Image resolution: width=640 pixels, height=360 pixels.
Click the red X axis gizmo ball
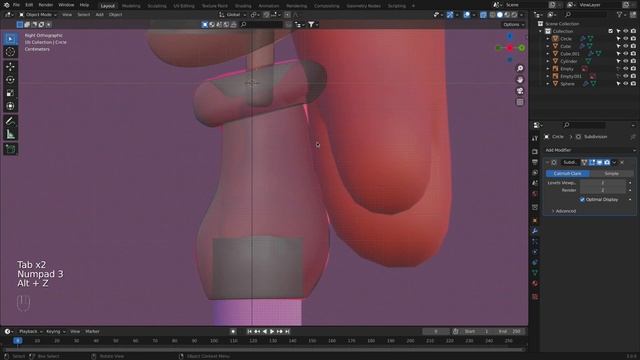(x=510, y=48)
